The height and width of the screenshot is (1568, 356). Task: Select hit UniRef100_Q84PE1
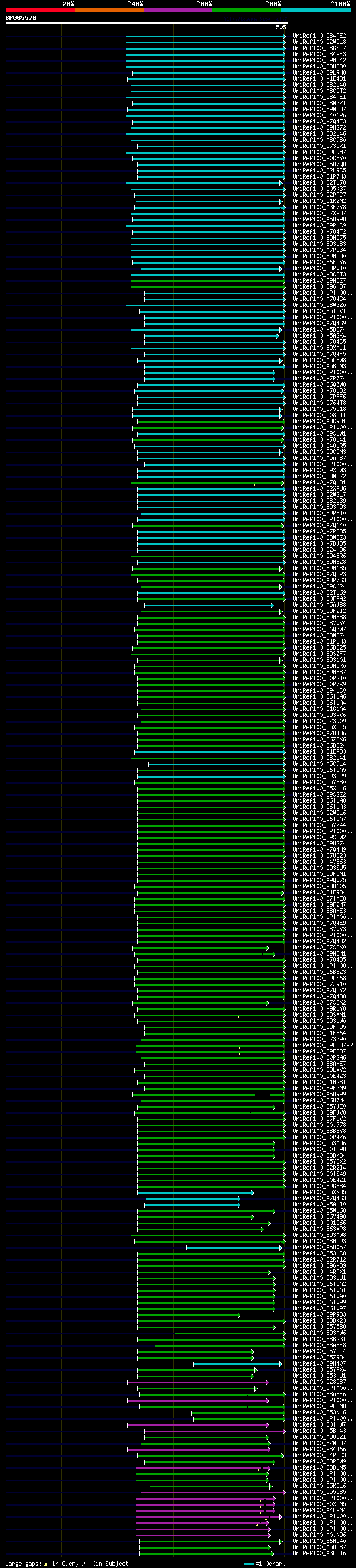coord(319,97)
